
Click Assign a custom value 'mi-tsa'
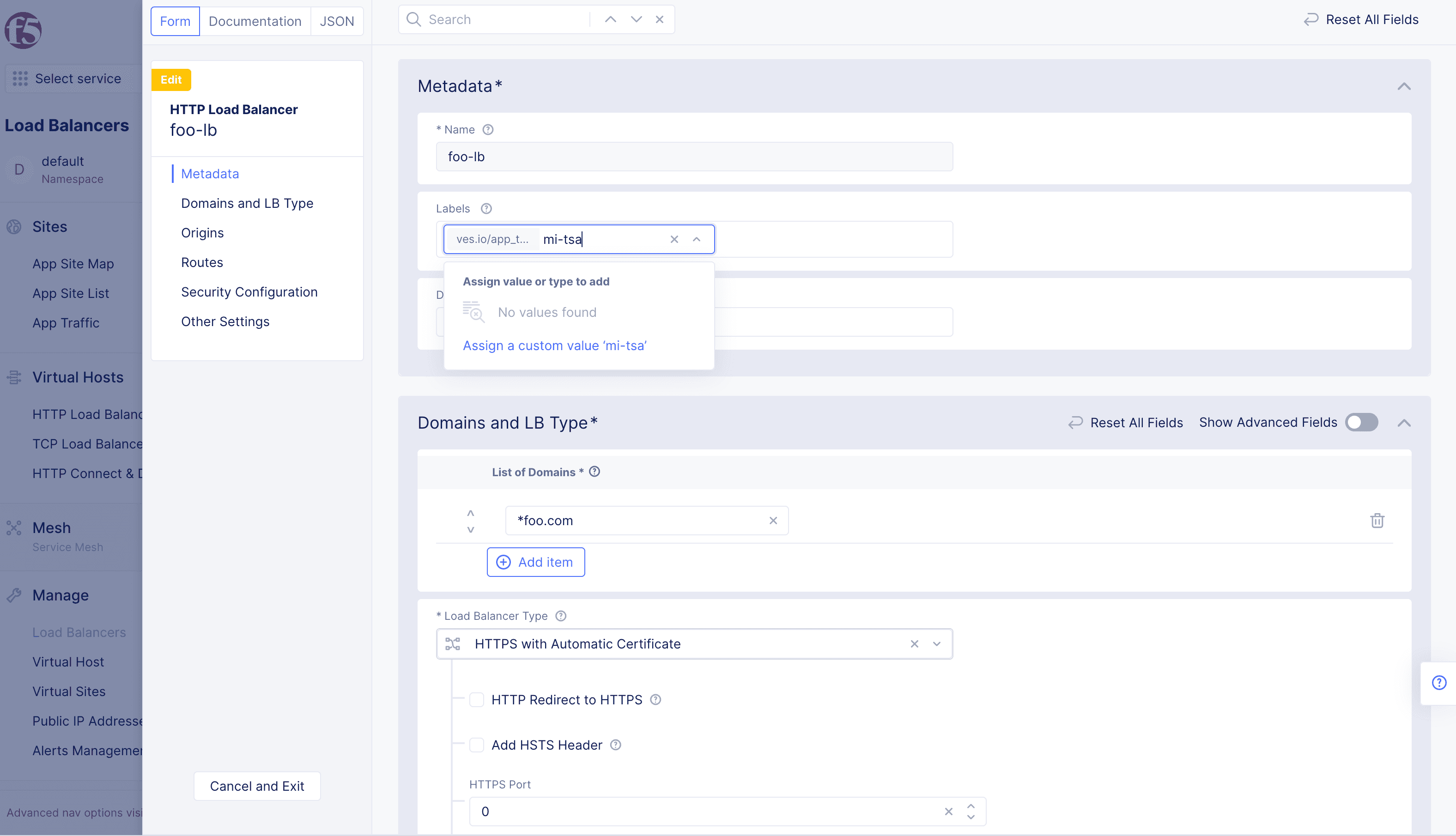pyautogui.click(x=554, y=345)
